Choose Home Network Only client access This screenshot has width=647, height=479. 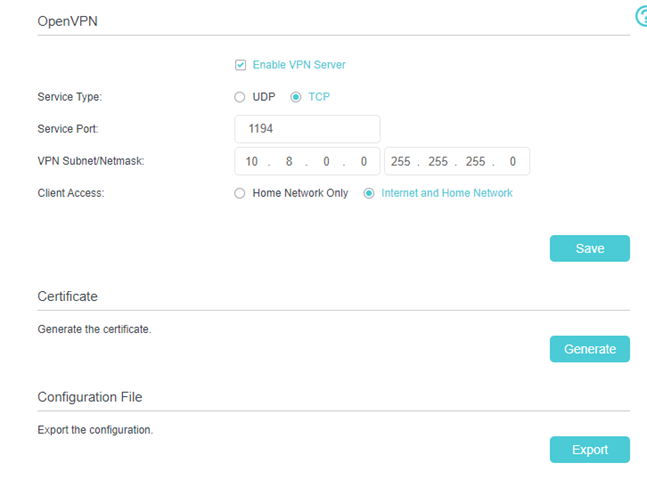pyautogui.click(x=240, y=193)
